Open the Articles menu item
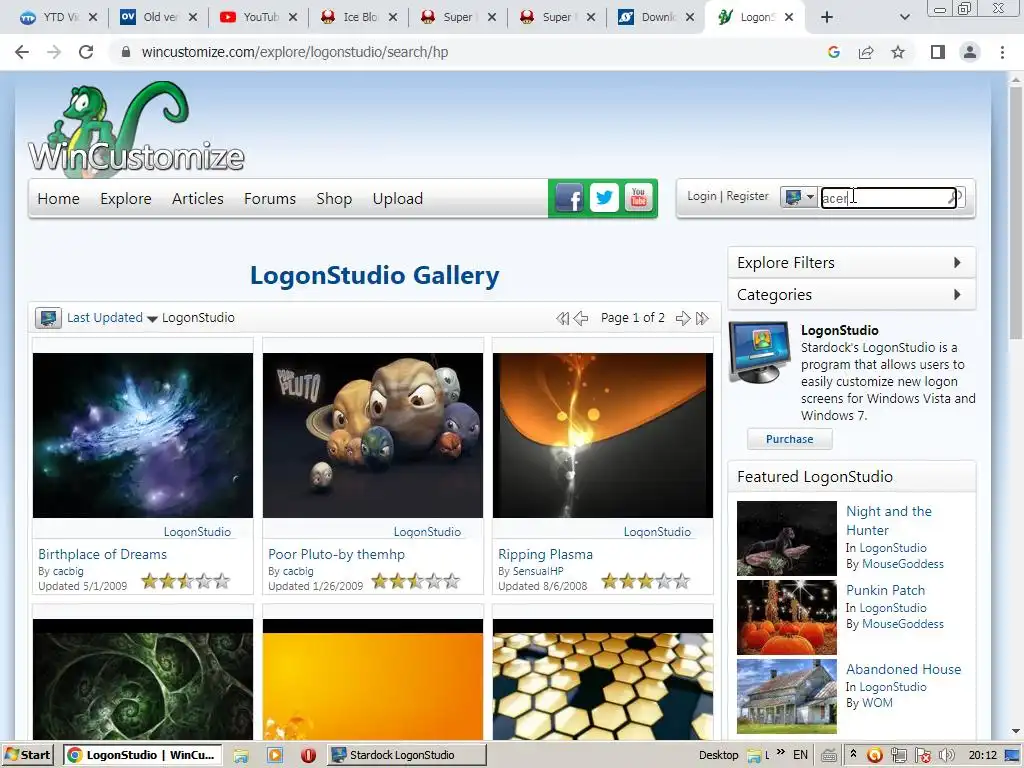 (x=198, y=199)
